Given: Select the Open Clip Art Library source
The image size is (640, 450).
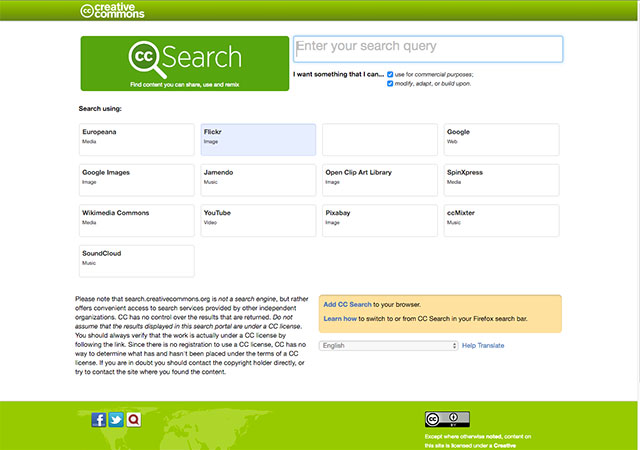Looking at the screenshot, I should [x=380, y=180].
